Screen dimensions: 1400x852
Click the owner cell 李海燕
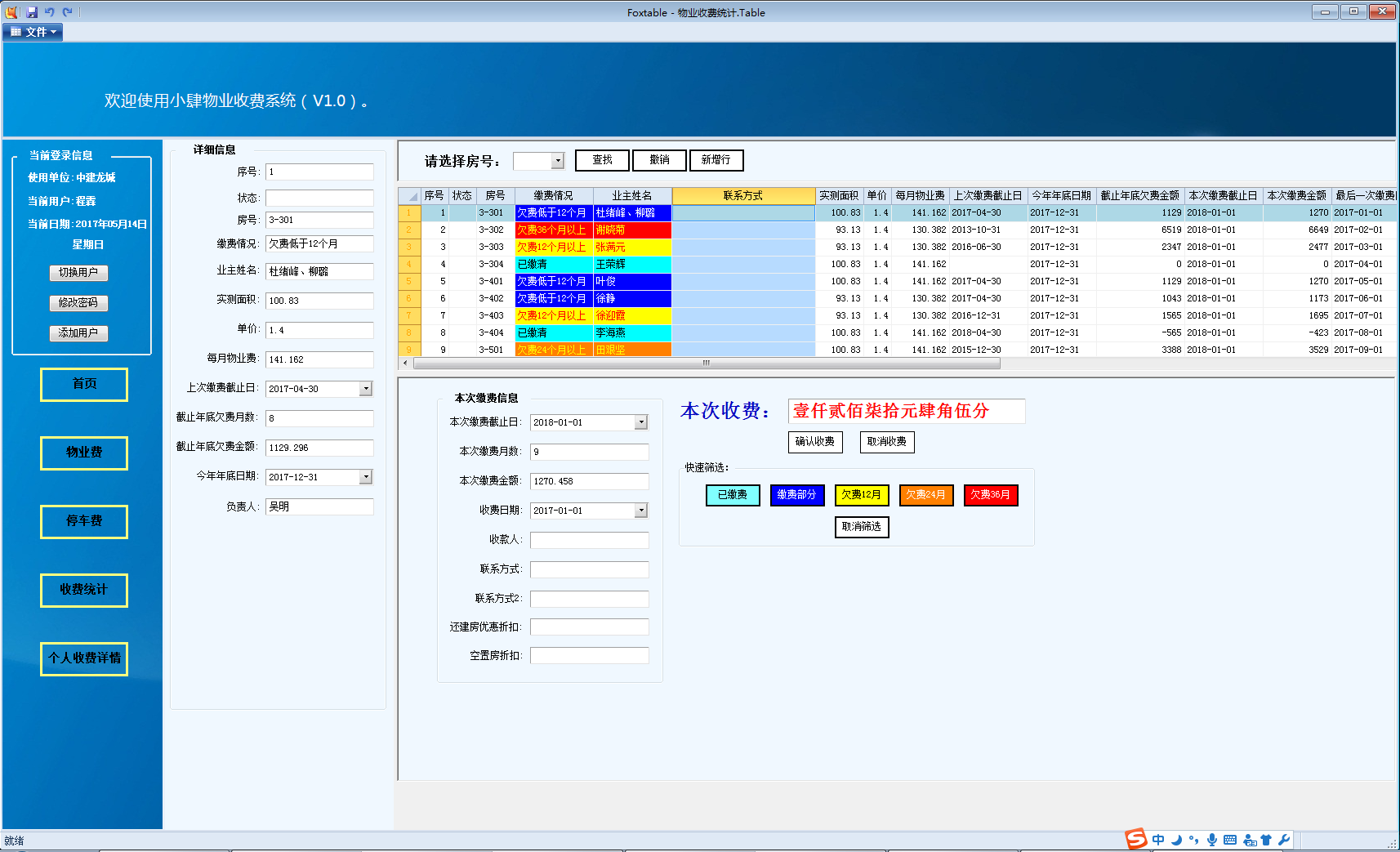point(633,333)
